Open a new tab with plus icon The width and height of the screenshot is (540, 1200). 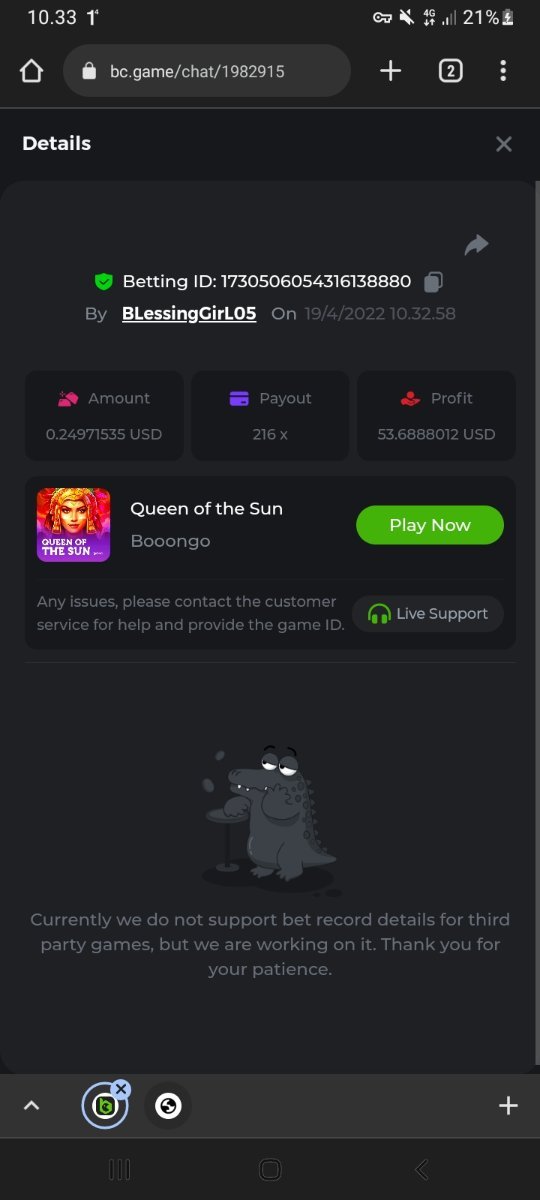pyautogui.click(x=391, y=70)
